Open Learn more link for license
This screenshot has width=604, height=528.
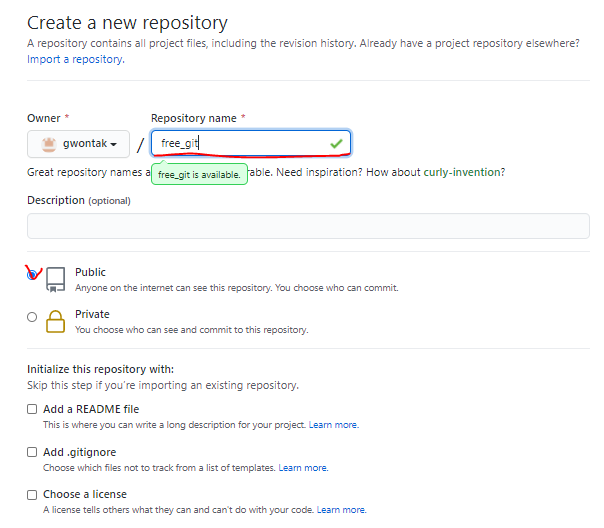point(341,510)
